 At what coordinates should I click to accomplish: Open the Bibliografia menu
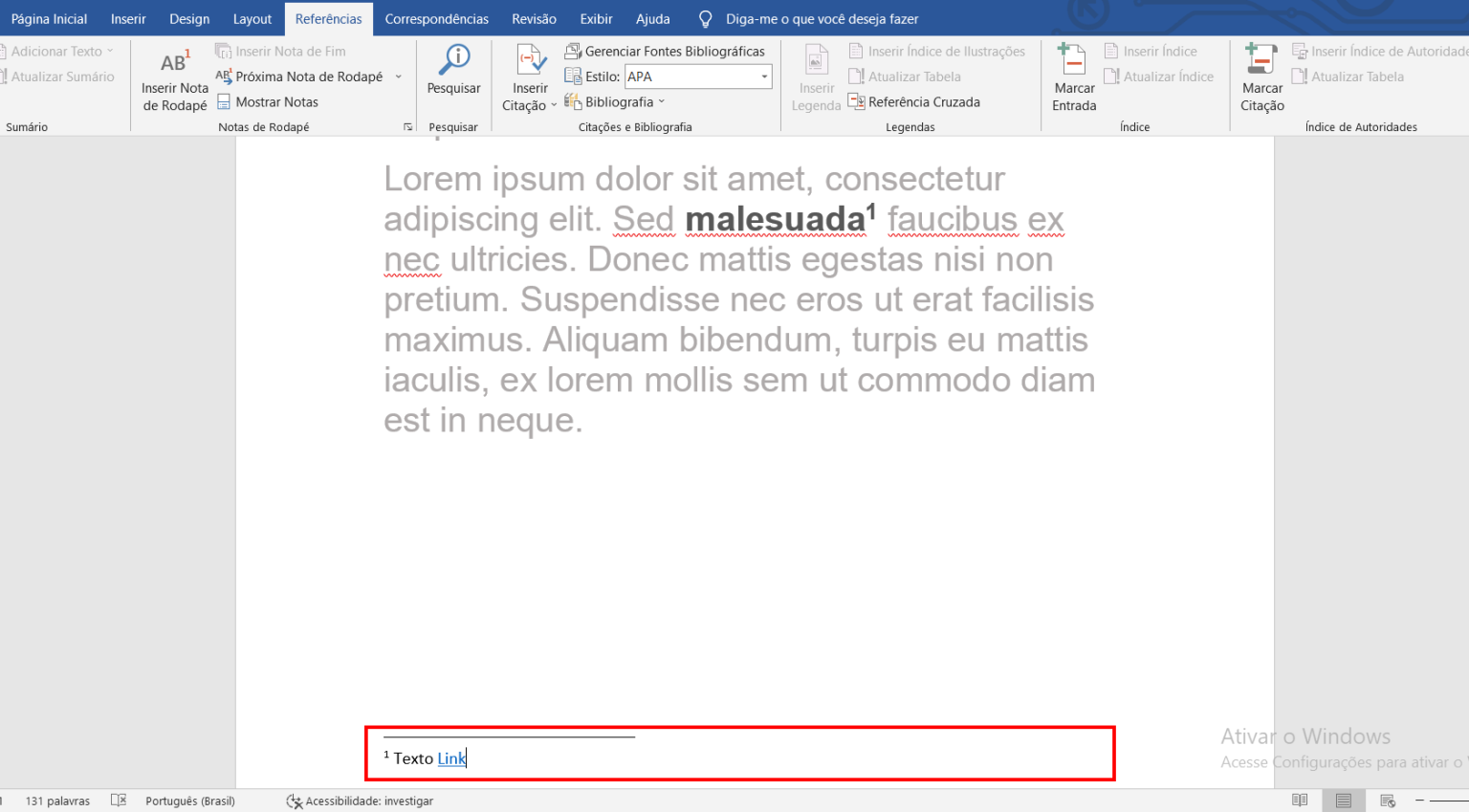[614, 102]
